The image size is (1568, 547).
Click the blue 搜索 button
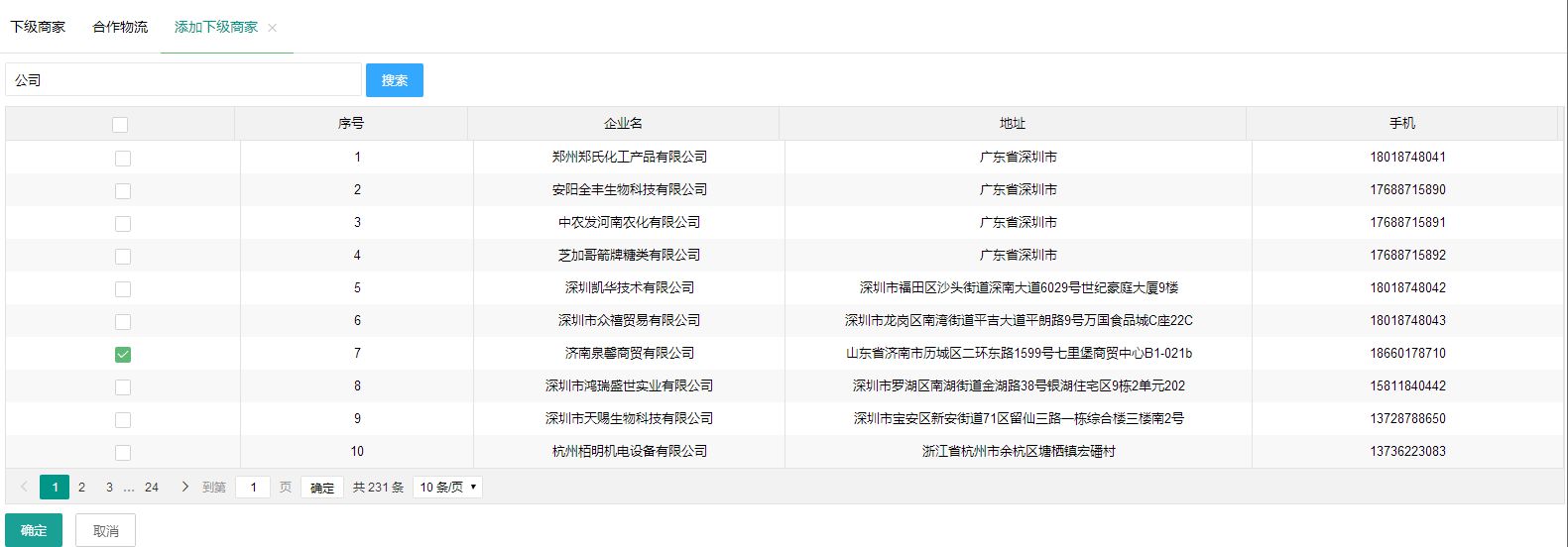[x=394, y=80]
